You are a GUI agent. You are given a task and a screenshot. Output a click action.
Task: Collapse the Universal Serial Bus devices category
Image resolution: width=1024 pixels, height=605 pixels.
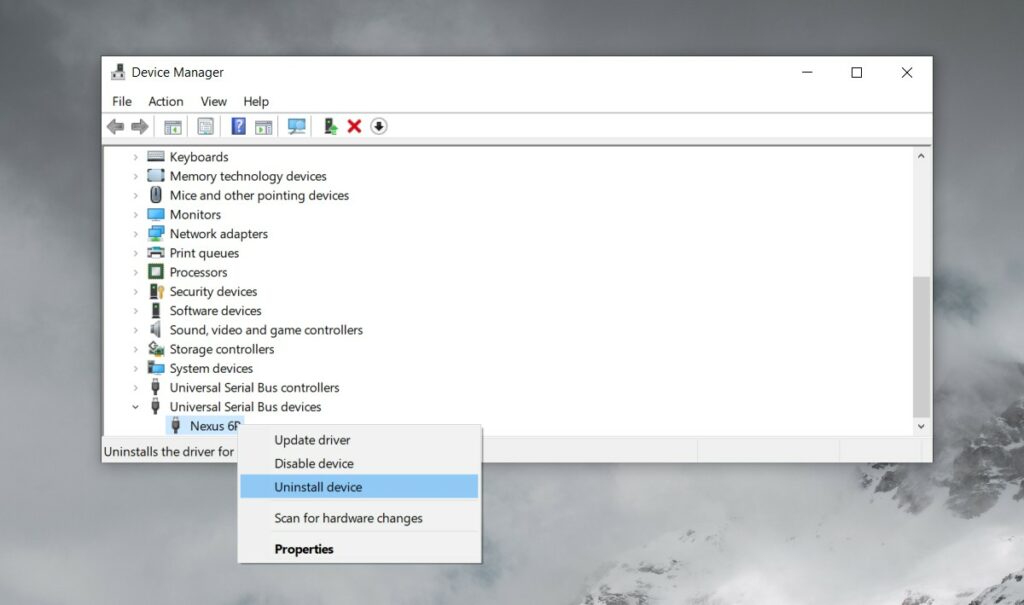(x=136, y=407)
